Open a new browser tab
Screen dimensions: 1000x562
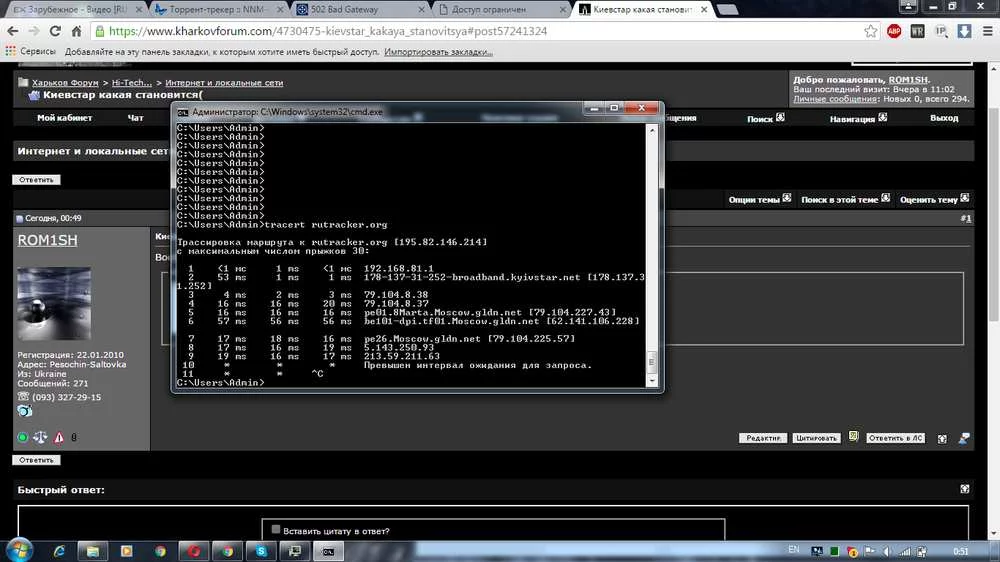726,10
